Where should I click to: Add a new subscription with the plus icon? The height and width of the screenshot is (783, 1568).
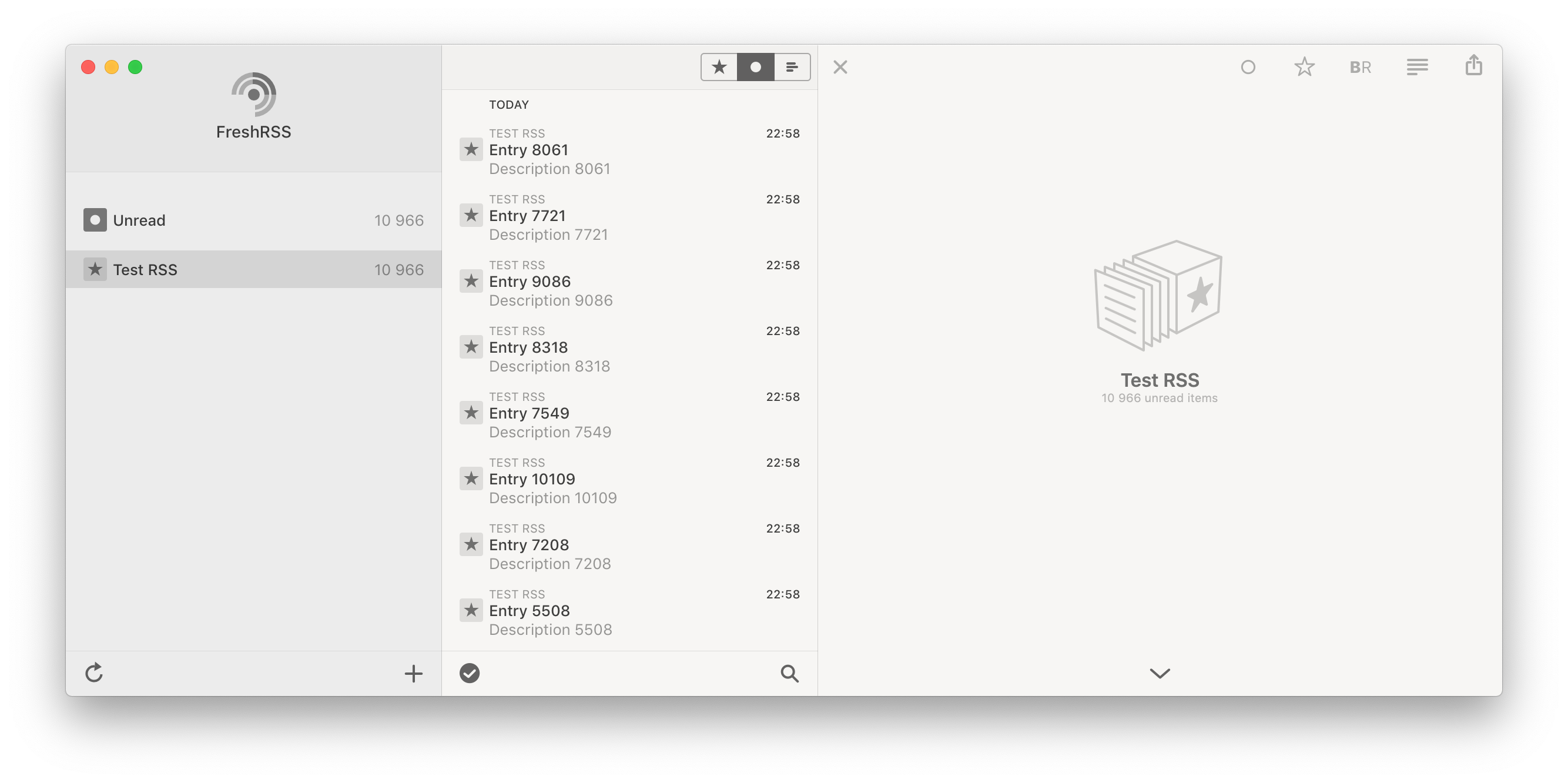413,674
